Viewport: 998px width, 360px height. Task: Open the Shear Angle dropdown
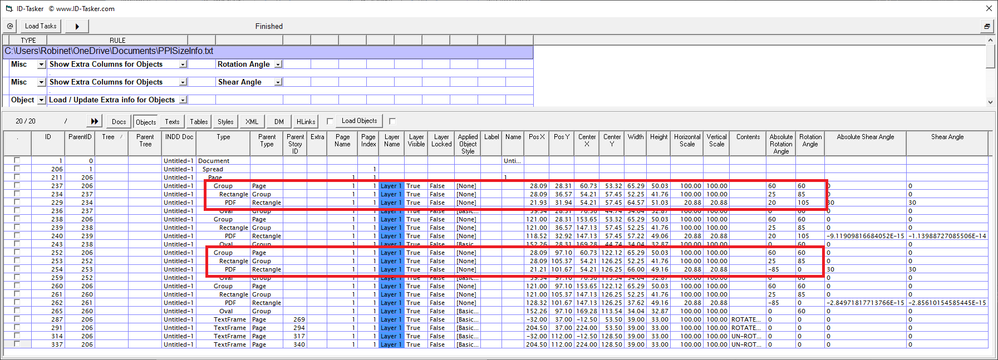point(279,82)
